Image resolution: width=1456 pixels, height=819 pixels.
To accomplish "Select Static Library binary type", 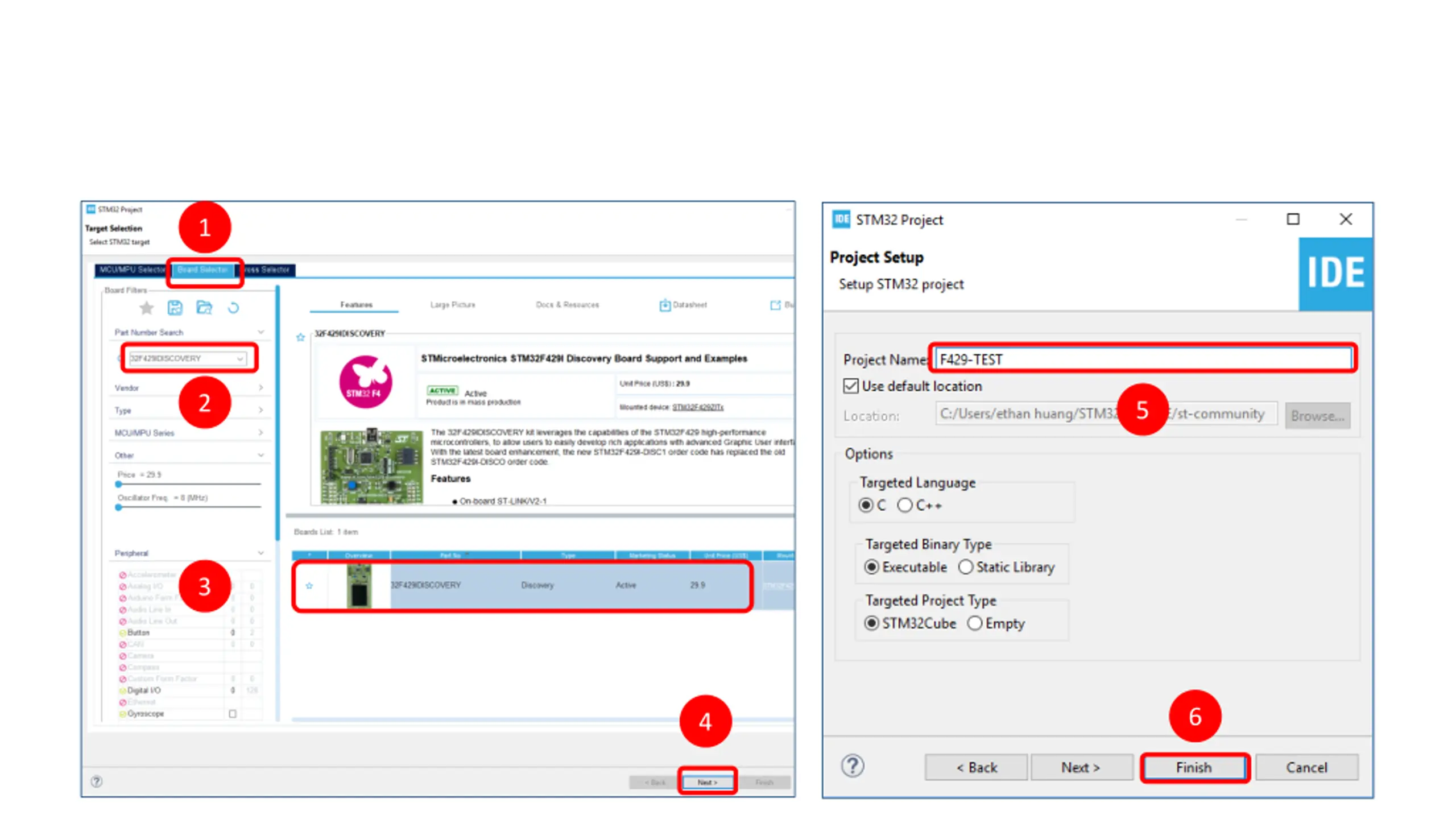I will (x=965, y=567).
